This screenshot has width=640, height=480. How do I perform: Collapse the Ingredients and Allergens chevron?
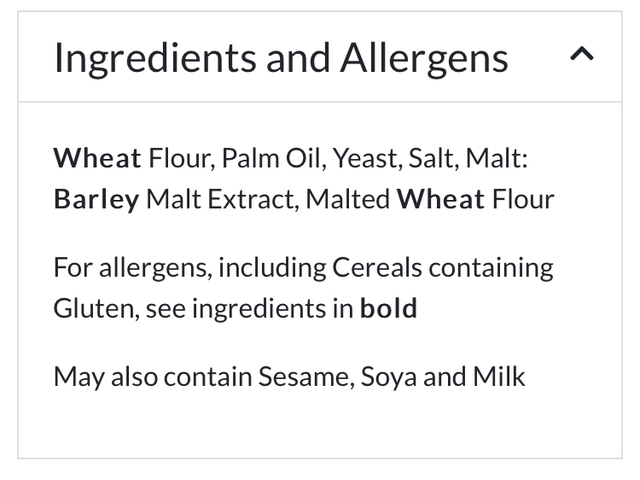581,56
